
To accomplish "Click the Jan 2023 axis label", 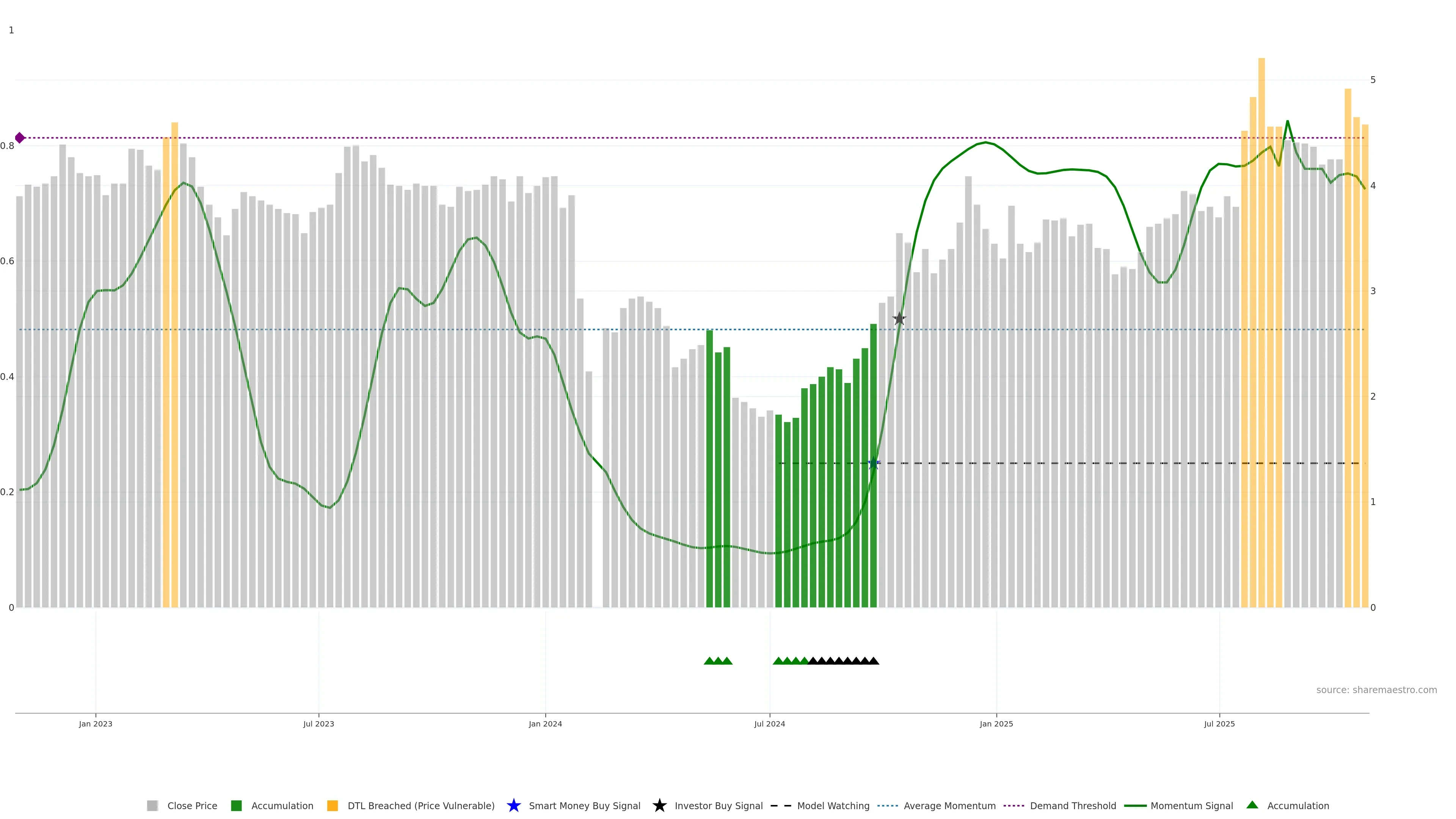I will pos(96,724).
